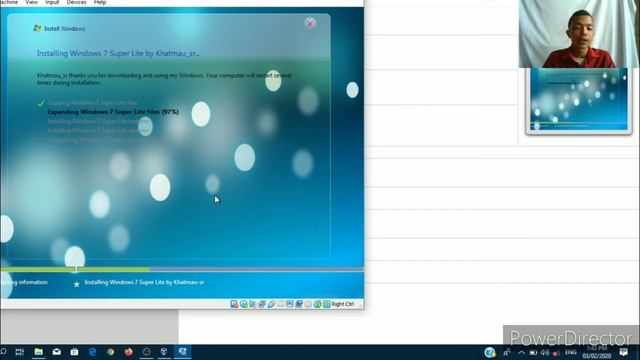This screenshot has height=360, width=640.
Task: Click the Install Windows title icon
Action: [37, 28]
